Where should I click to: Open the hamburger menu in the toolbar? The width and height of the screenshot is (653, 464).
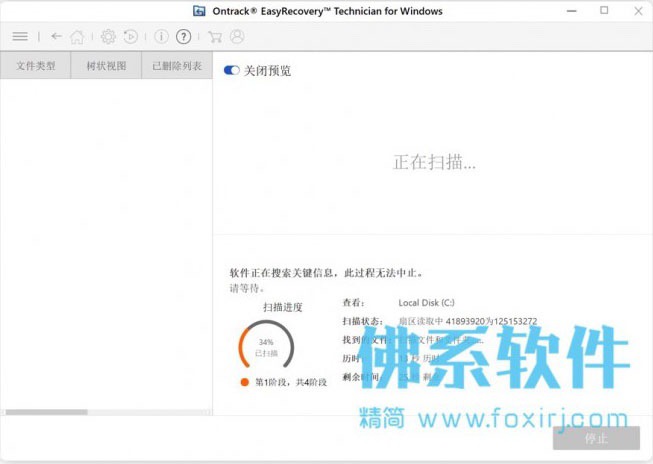(20, 37)
